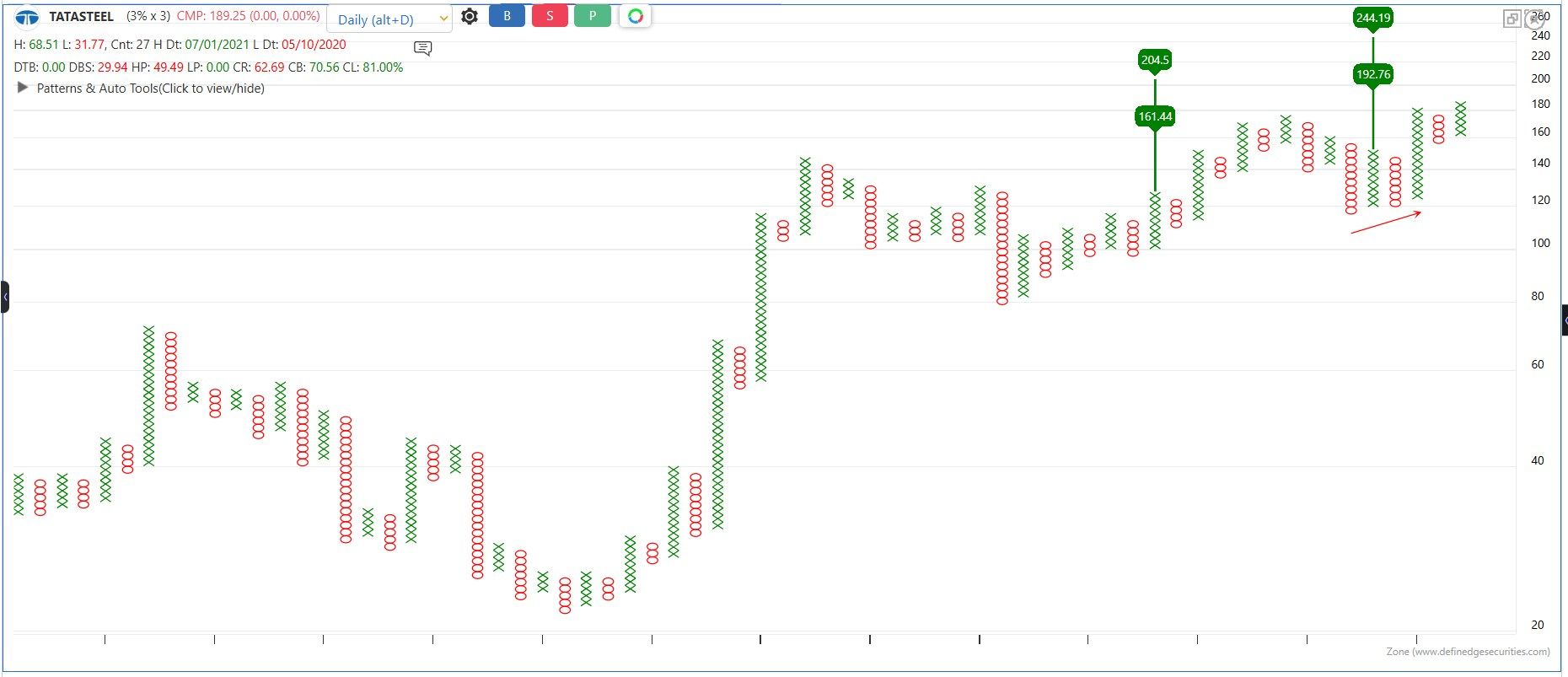Expand the right side panel handle

click(1564, 320)
